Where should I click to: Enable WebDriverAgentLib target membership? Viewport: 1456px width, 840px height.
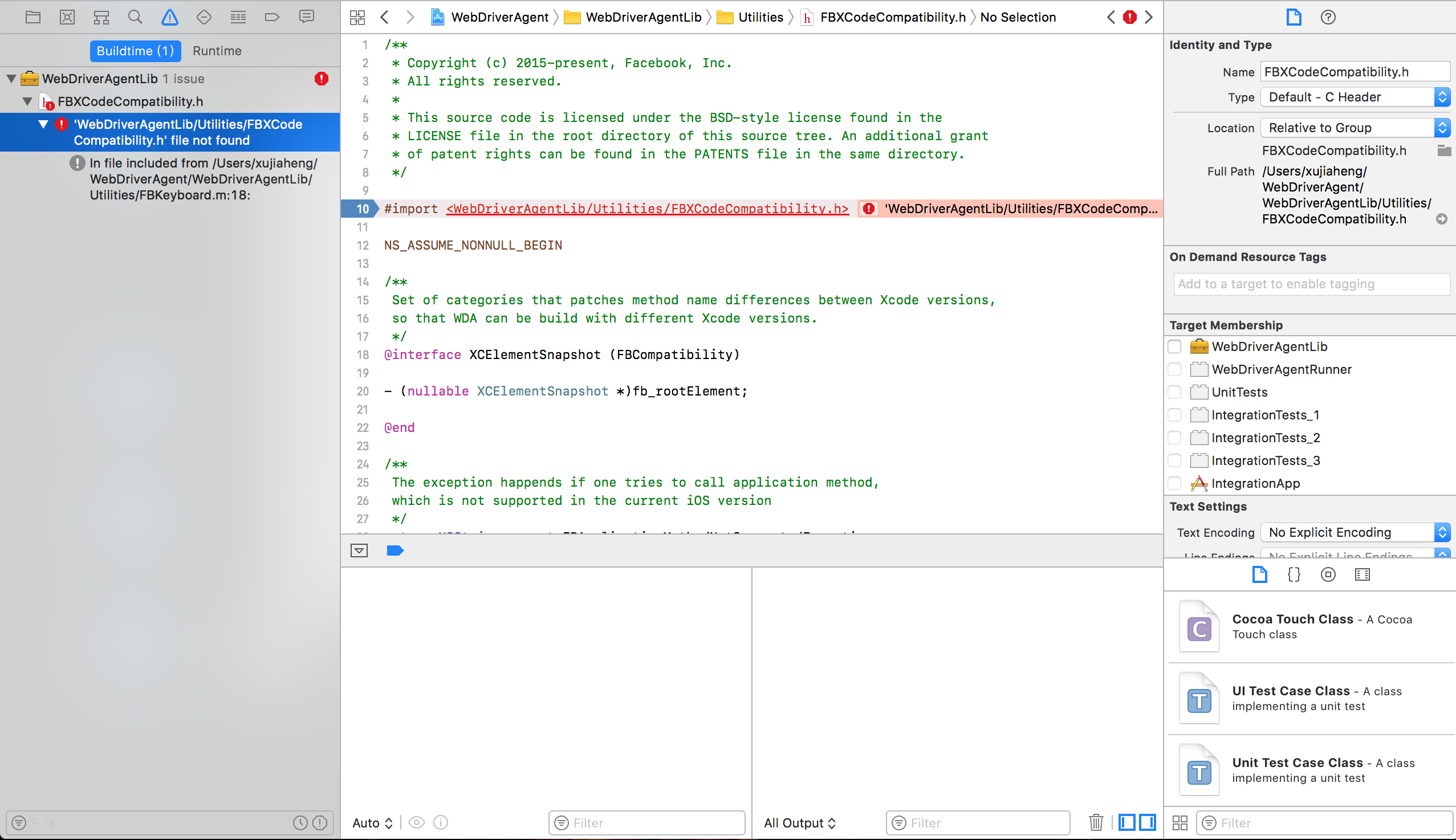point(1176,346)
